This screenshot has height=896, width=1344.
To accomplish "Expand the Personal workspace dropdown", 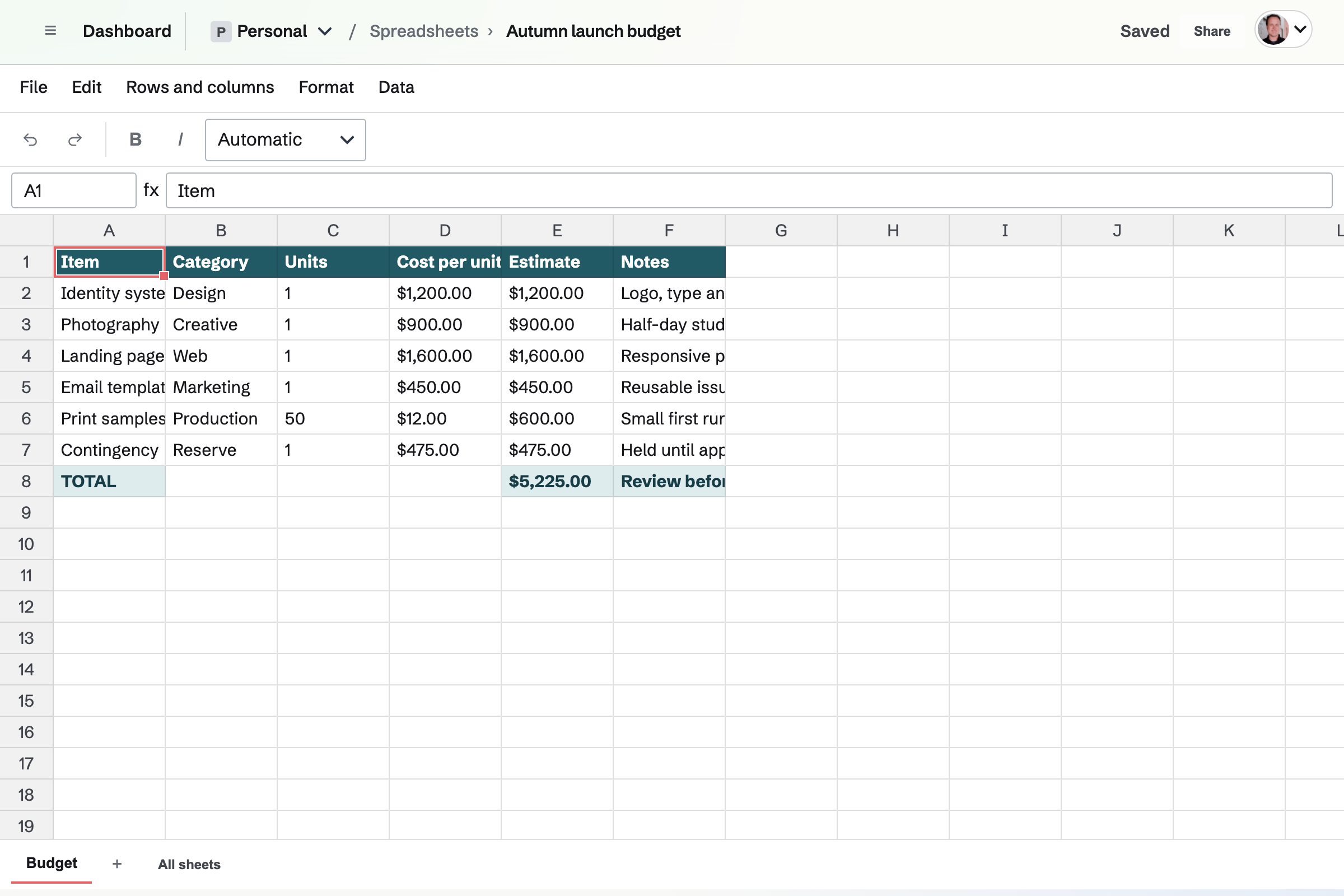I will point(272,31).
